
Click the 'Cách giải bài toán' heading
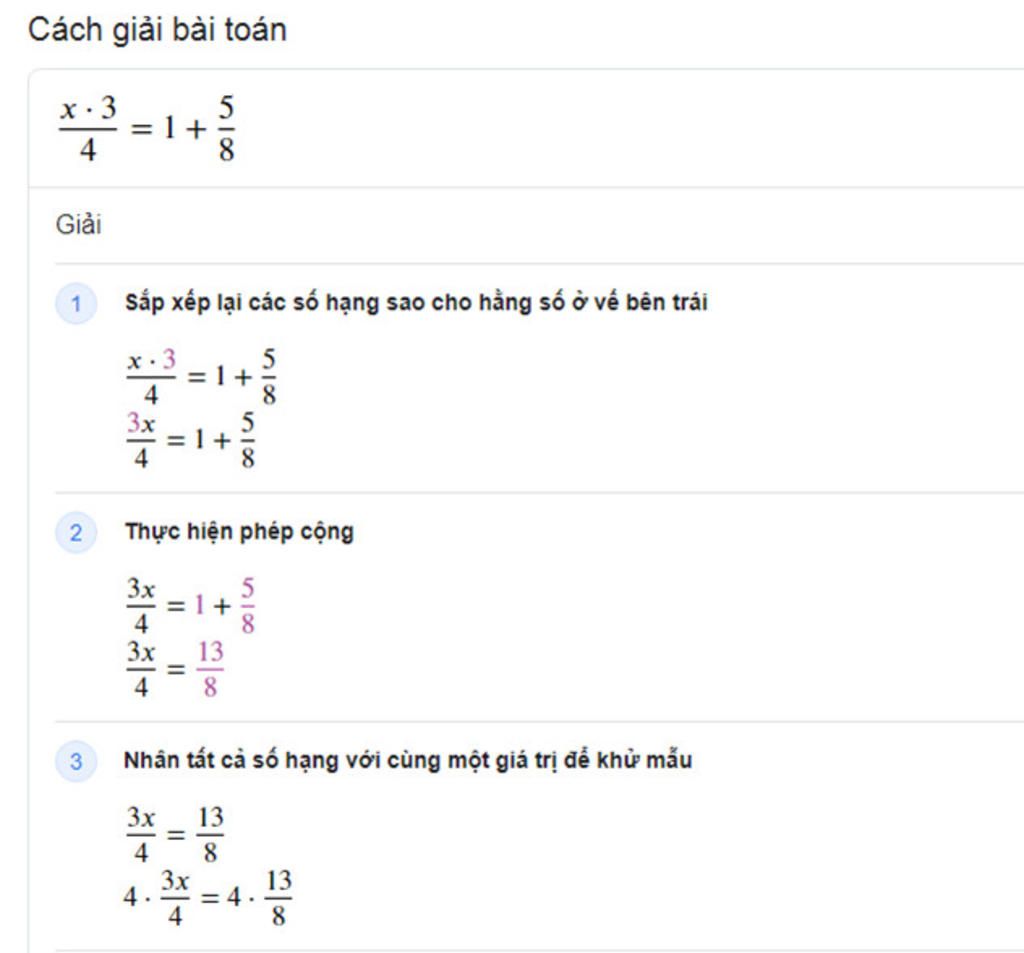(x=157, y=30)
